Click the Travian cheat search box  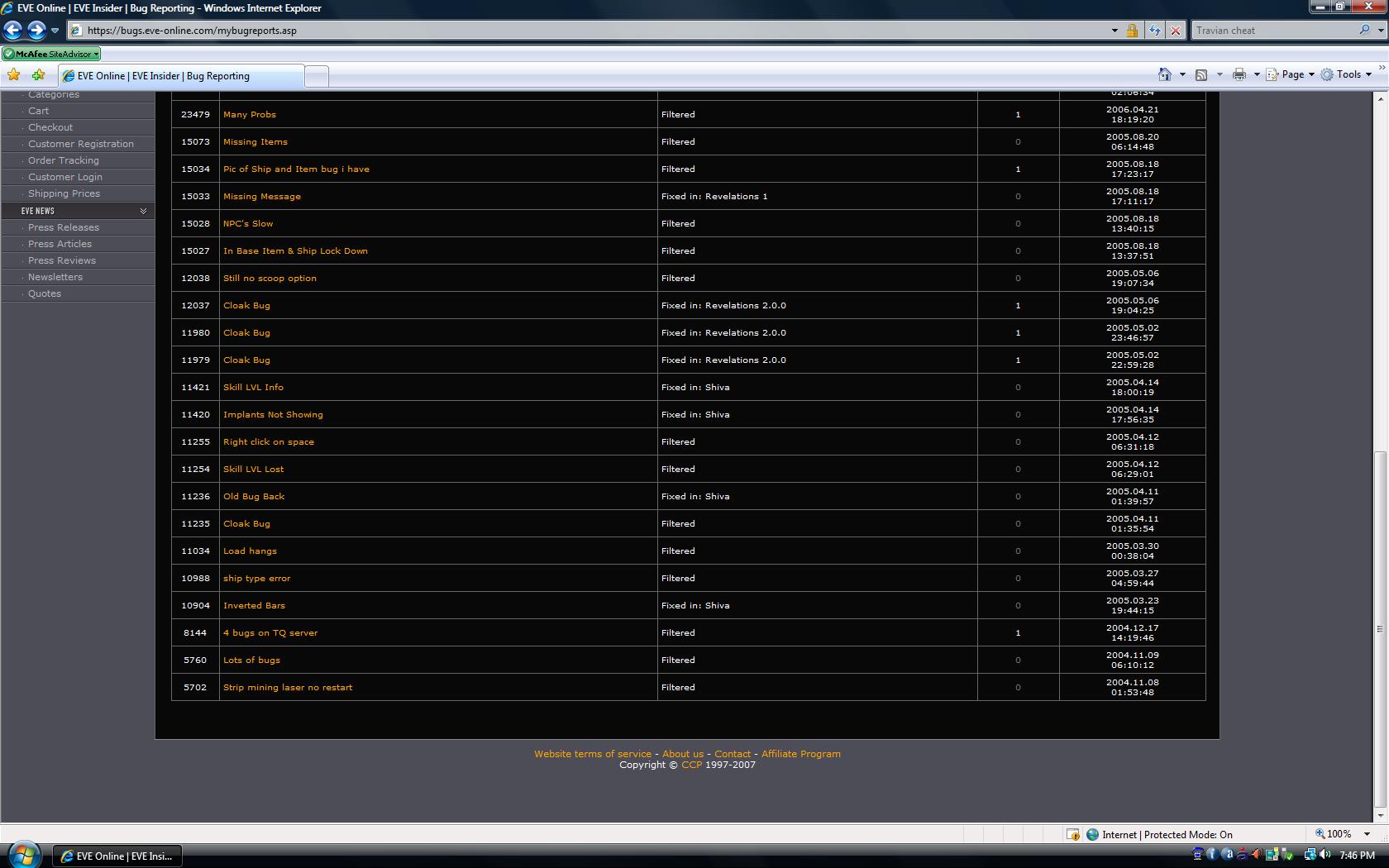(x=1273, y=31)
